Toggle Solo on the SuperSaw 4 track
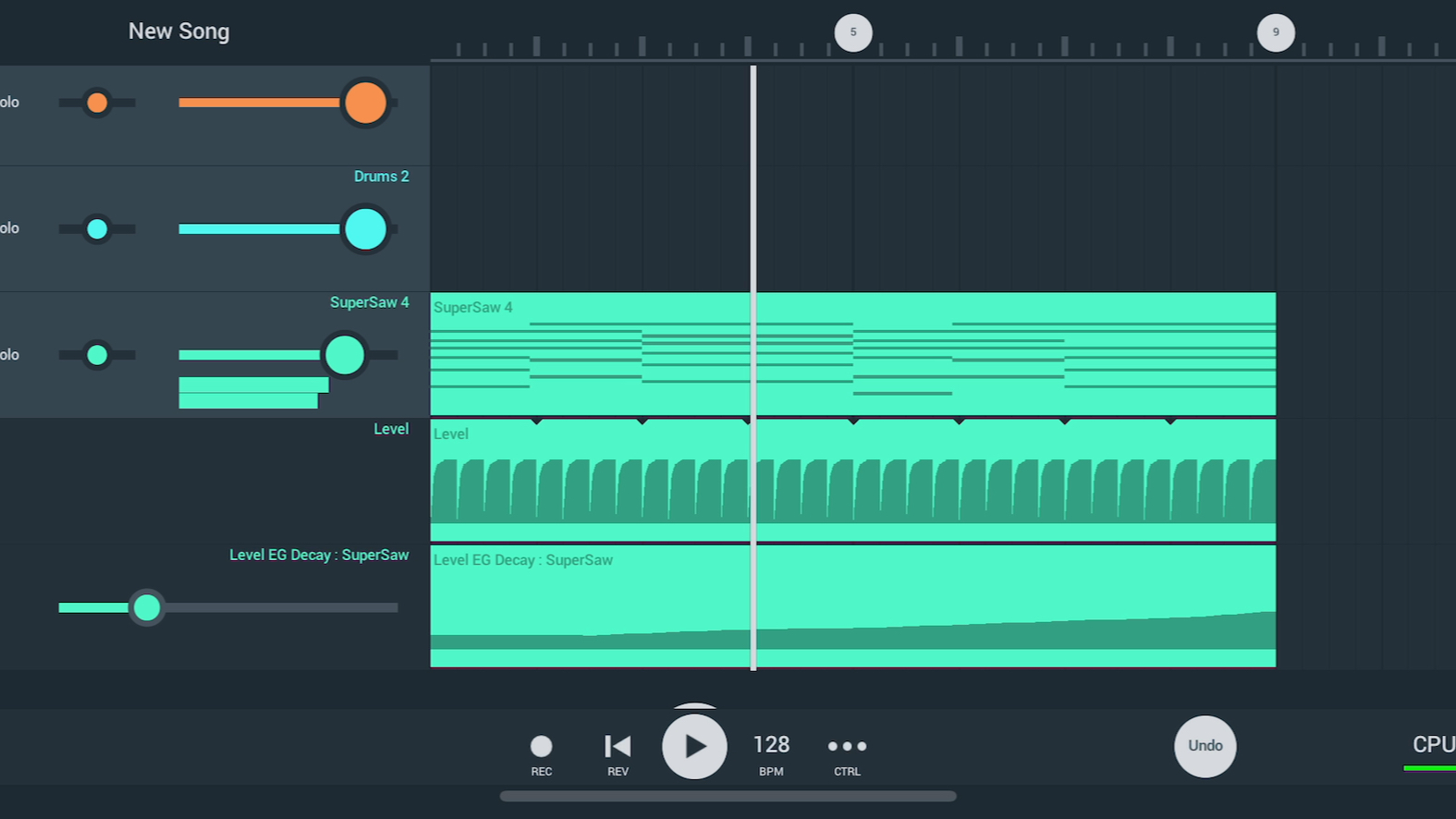Image resolution: width=1456 pixels, height=819 pixels. point(9,355)
